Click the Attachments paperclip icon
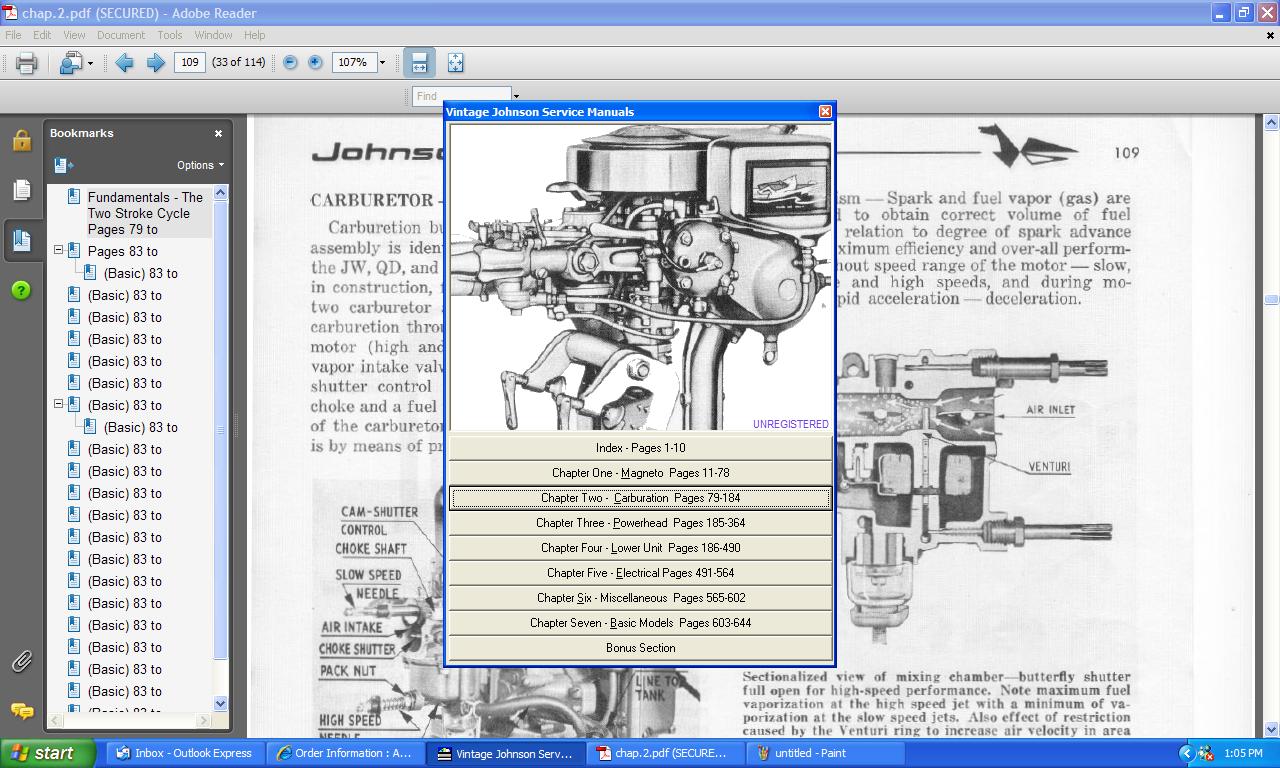The image size is (1280, 768). 20,660
